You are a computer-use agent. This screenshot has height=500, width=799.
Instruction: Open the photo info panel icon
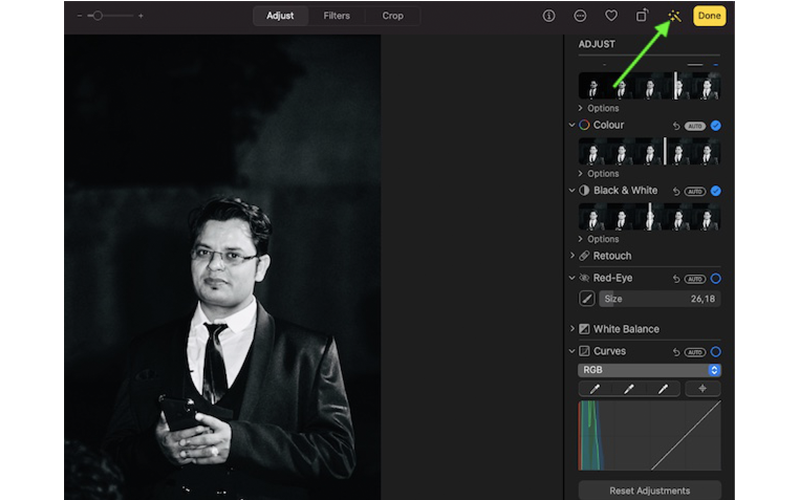tap(549, 16)
